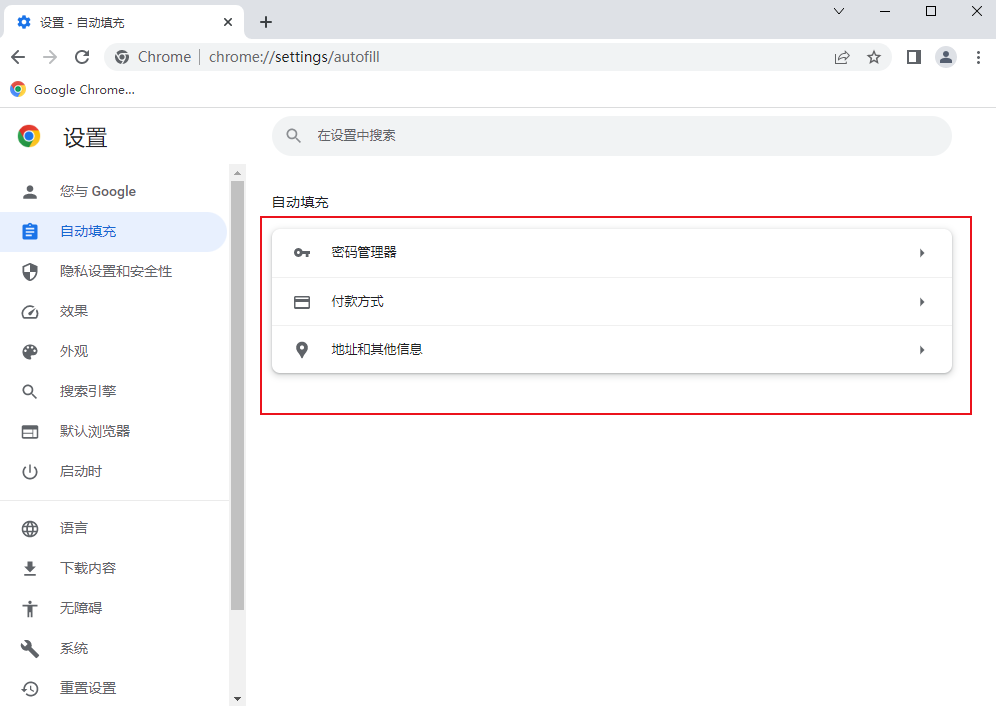Screen dimensions: 996x706
Task: Click the 下载内容 download icon in sidebar
Action: click(x=29, y=568)
